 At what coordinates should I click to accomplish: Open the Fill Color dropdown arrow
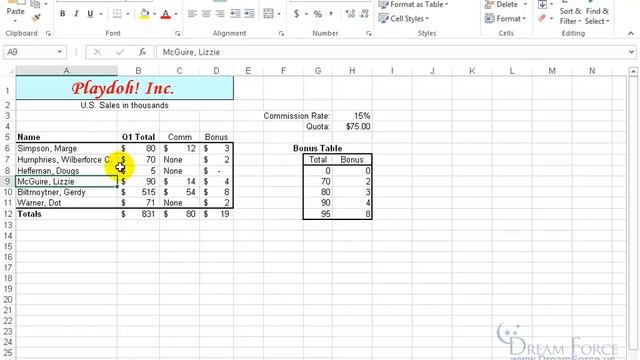pos(155,14)
